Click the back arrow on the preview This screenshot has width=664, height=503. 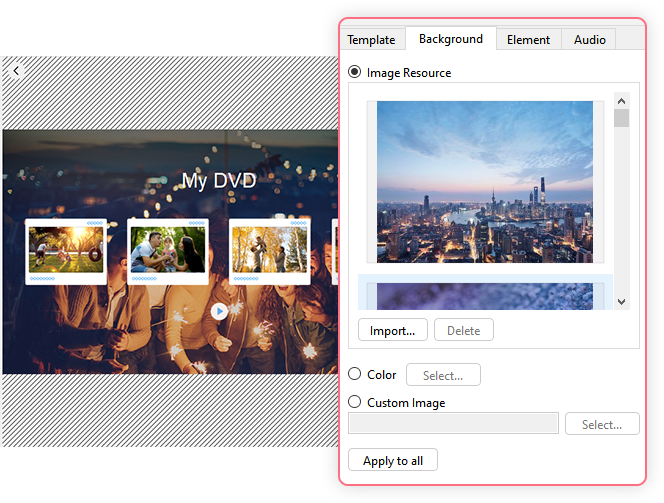click(x=16, y=70)
